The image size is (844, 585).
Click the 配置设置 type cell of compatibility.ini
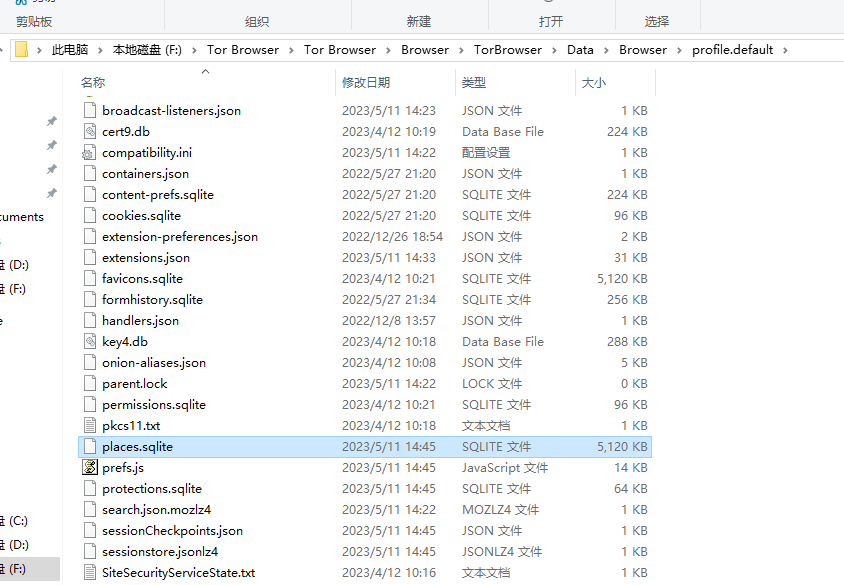click(486, 153)
